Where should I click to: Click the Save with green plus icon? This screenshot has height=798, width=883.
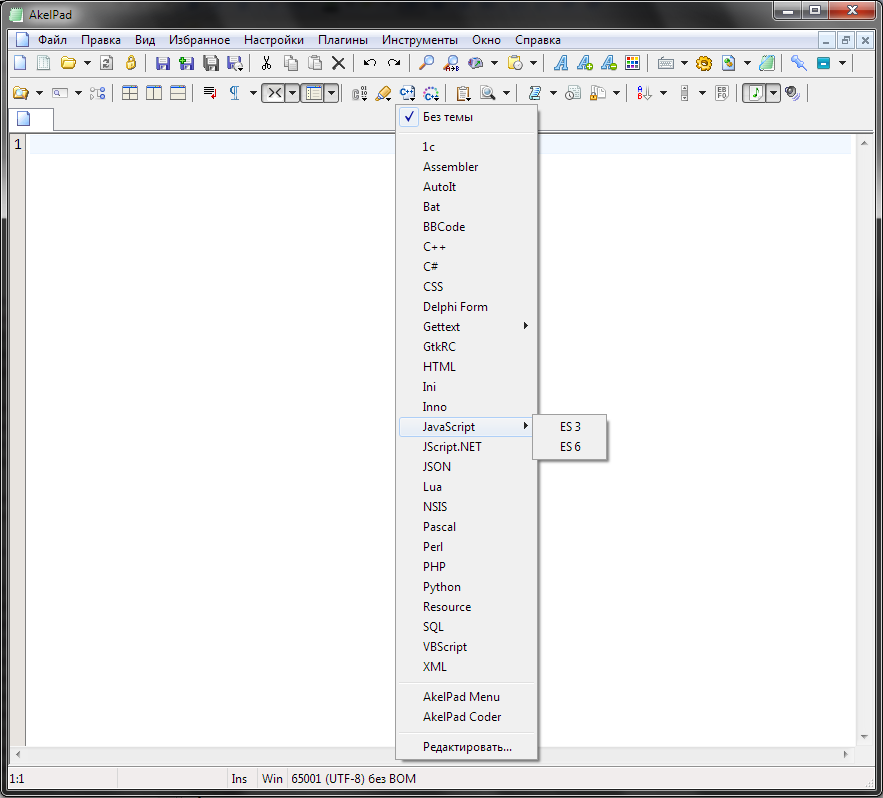click(186, 63)
